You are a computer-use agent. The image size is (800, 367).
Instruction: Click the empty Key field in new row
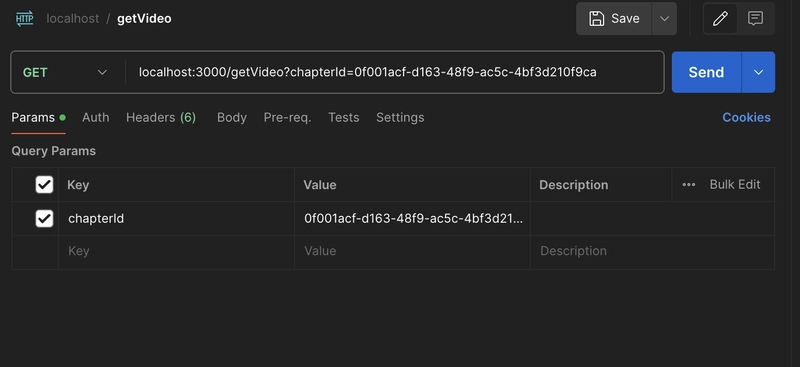(176, 251)
